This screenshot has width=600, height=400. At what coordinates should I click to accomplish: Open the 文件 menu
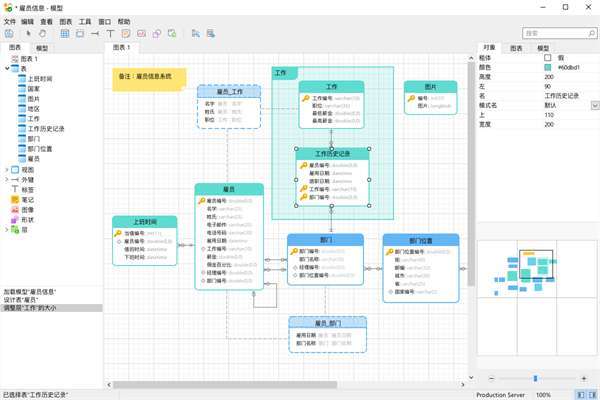tap(10, 22)
